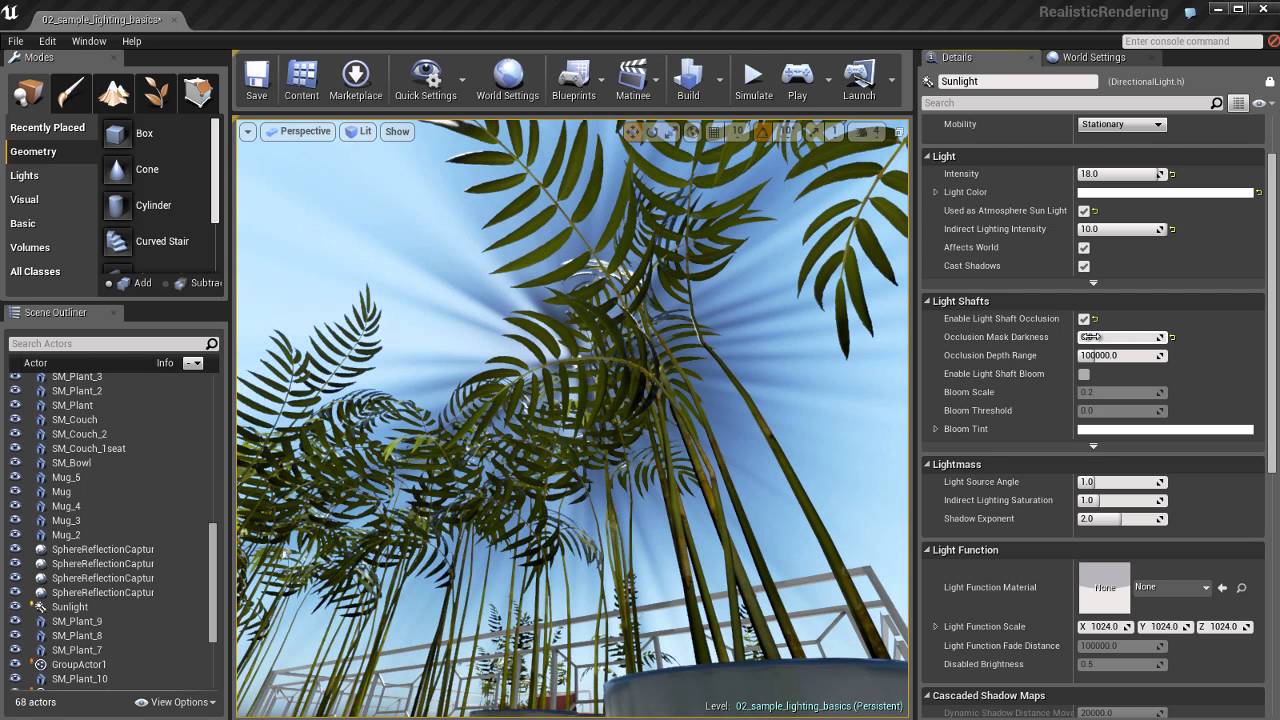Screen dimensions: 1280x720
Task: Uncheck the Cast Shadows checkbox
Action: coord(1084,266)
